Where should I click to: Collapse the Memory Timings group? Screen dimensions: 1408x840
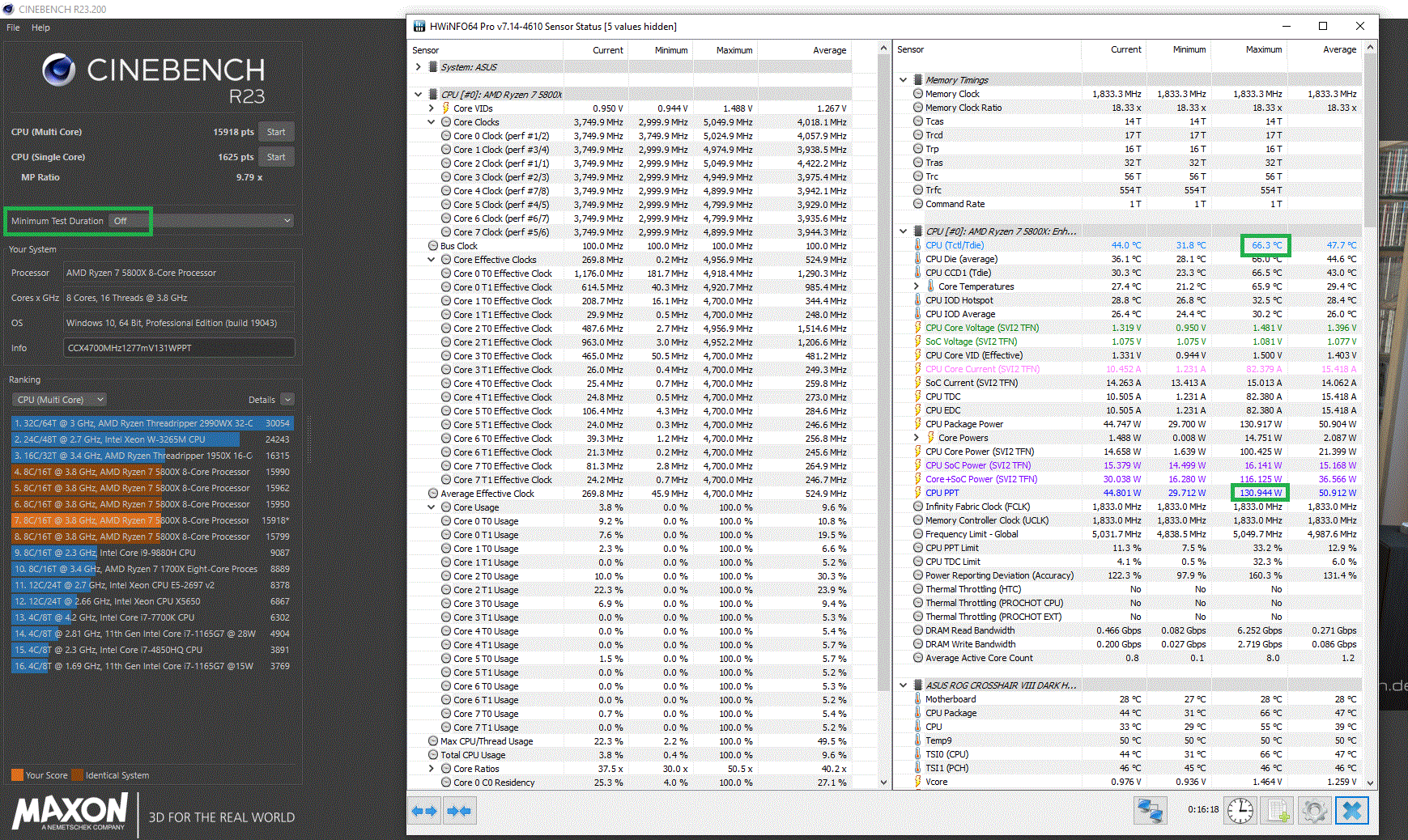pyautogui.click(x=903, y=80)
